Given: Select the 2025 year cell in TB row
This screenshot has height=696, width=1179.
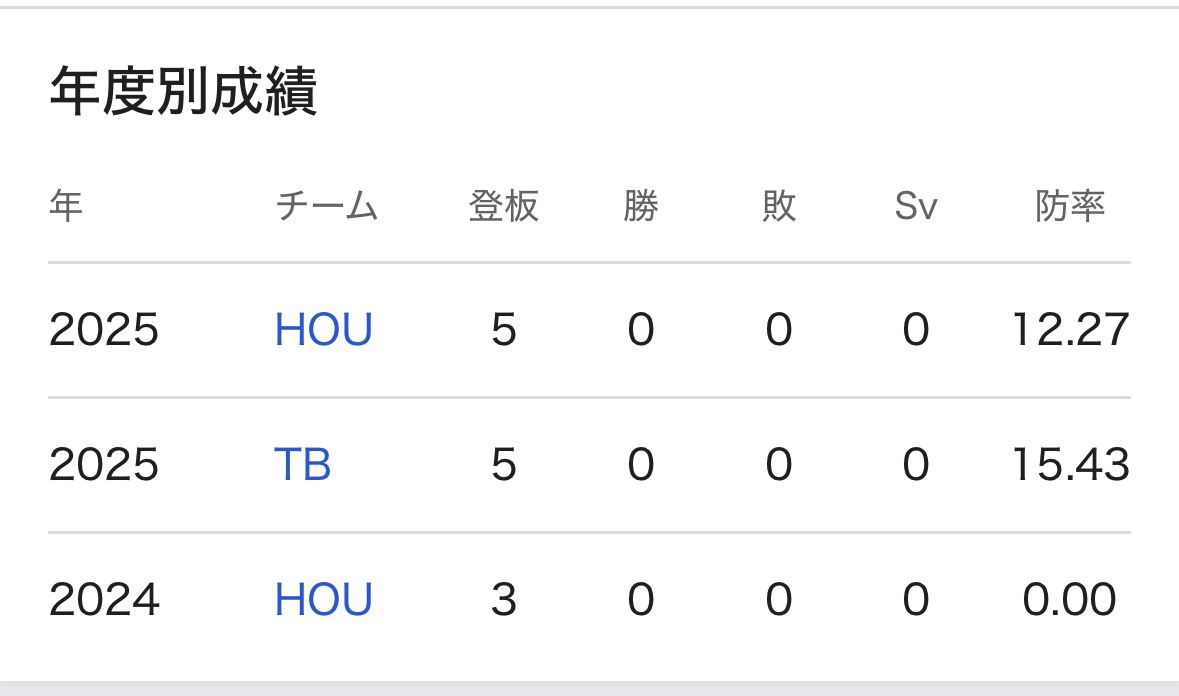Looking at the screenshot, I should pos(104,465).
